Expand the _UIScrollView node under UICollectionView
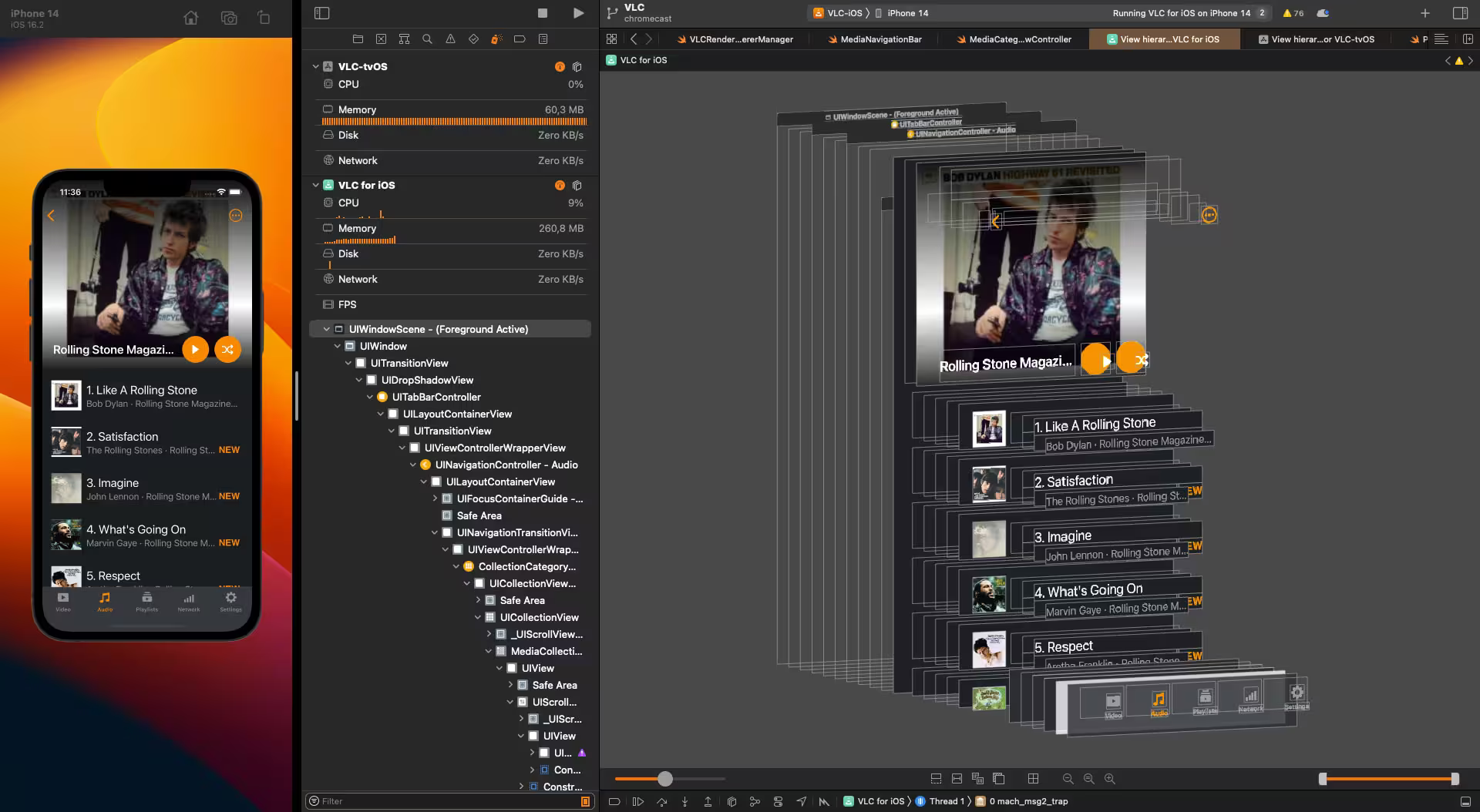The width and height of the screenshot is (1480, 812). click(489, 634)
